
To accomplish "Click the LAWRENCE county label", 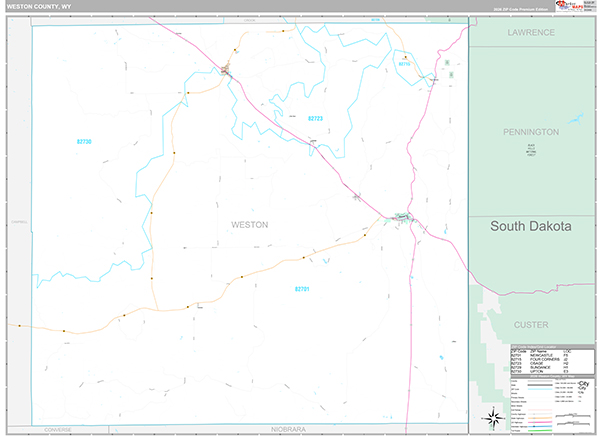I will click(x=531, y=33).
